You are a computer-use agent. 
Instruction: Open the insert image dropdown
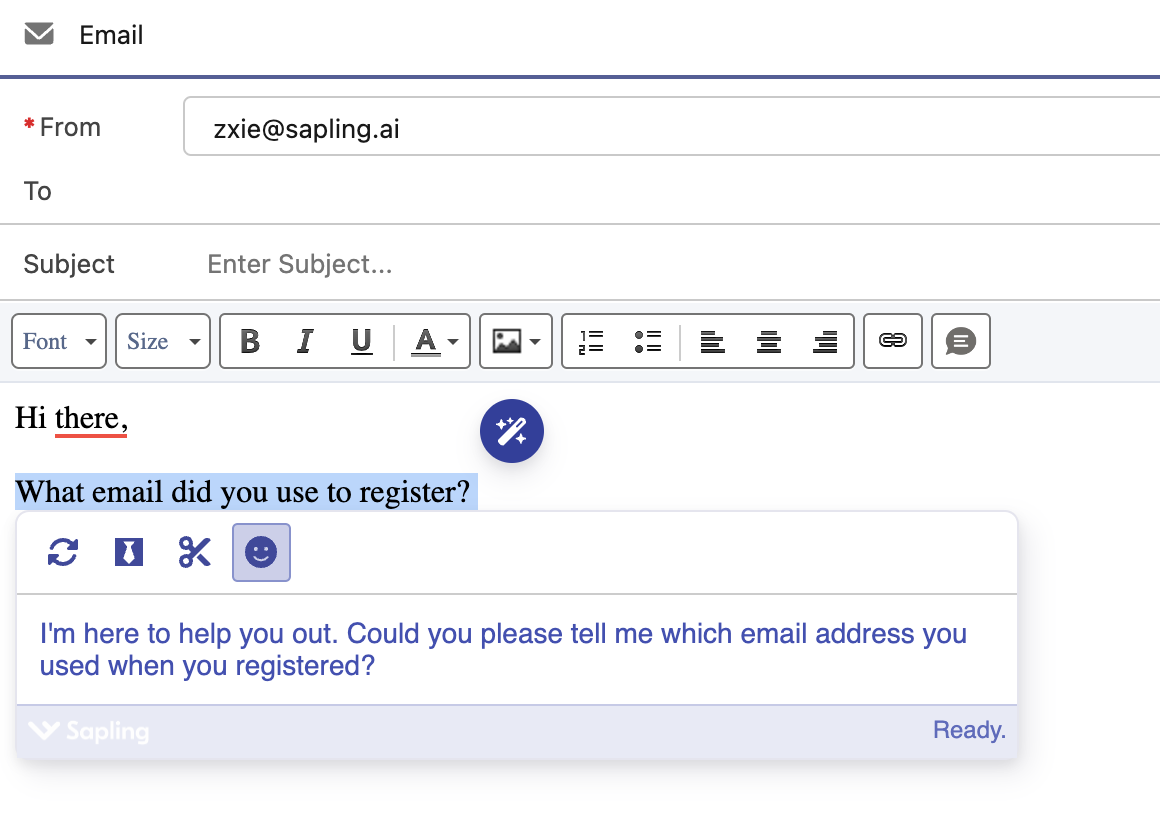516,341
